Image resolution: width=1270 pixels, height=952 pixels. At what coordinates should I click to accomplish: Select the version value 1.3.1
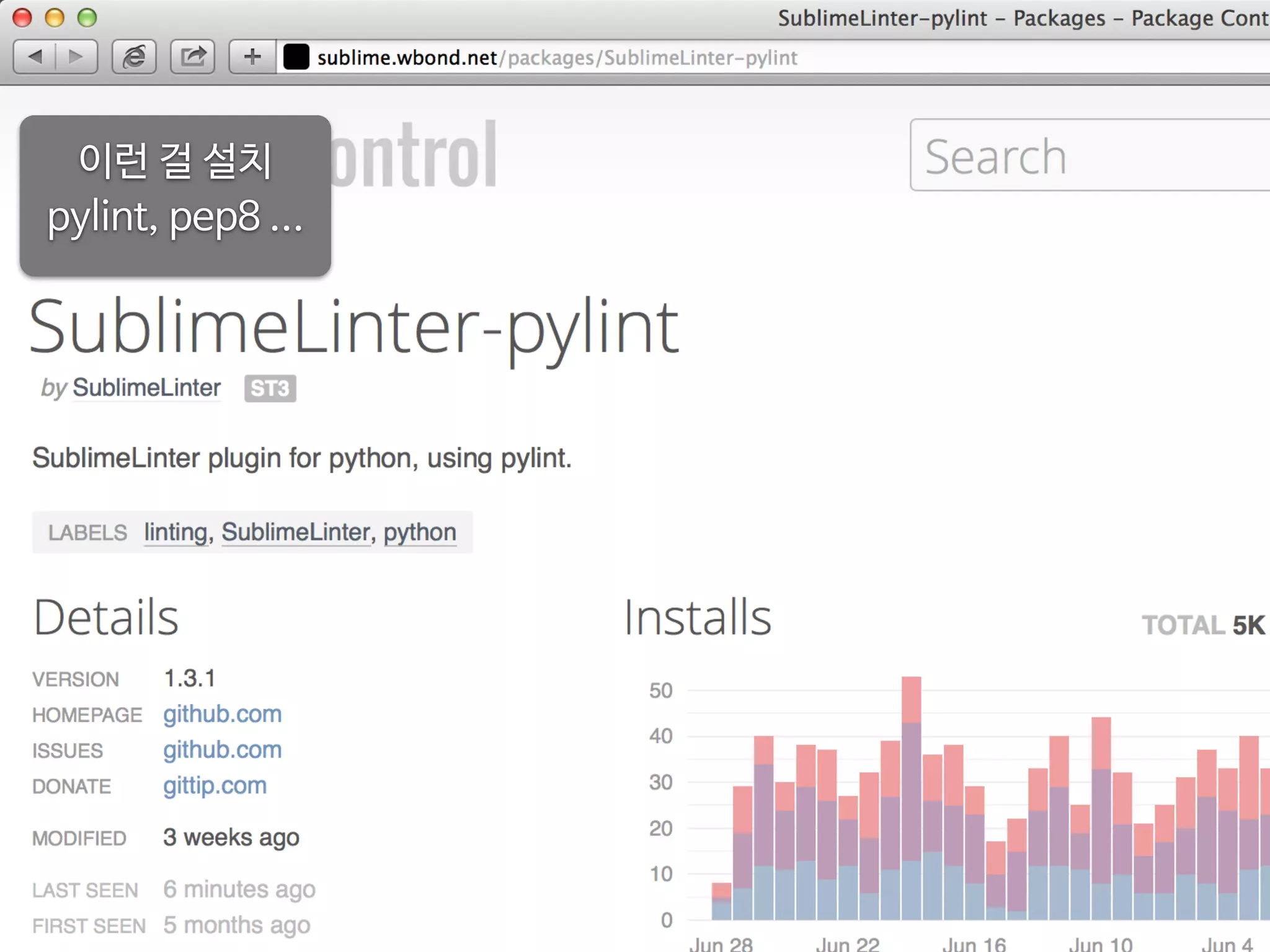[189, 679]
